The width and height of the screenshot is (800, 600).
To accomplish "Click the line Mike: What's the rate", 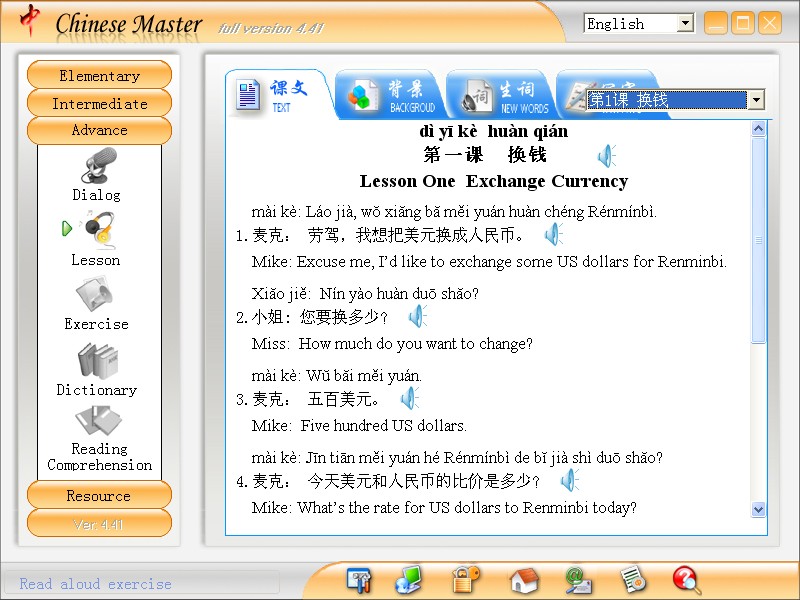I will (444, 508).
